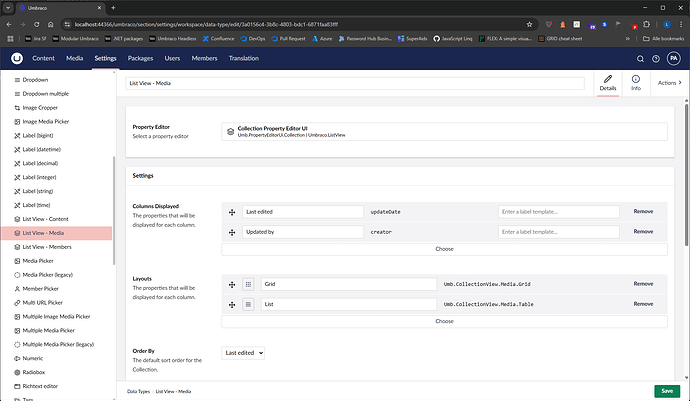The height and width of the screenshot is (401, 690).
Task: Click drag handle for Updated by column
Action: (x=232, y=232)
